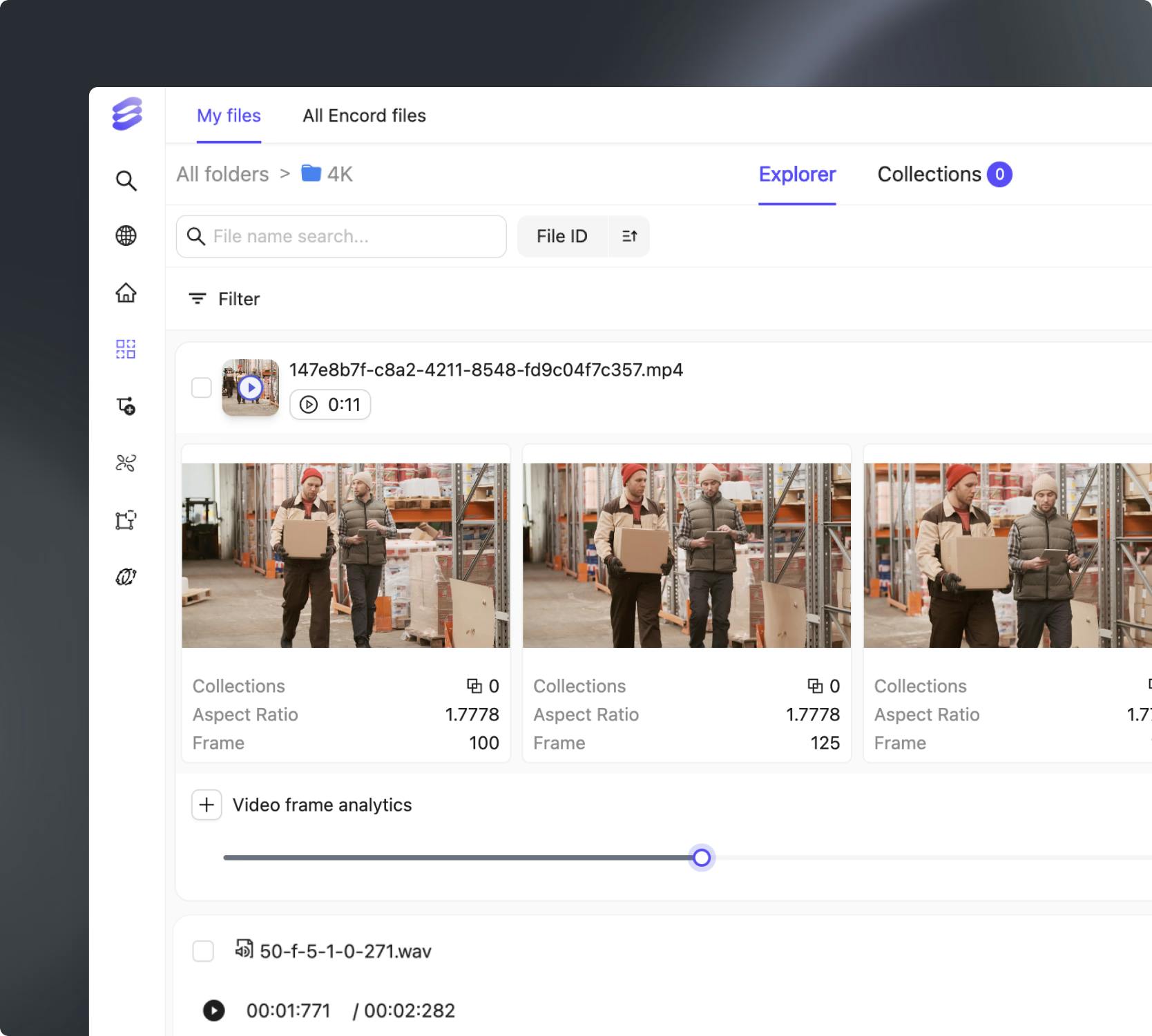This screenshot has width=1152, height=1036.
Task: Open the sidebar icon with plus badge
Action: pyautogui.click(x=126, y=405)
